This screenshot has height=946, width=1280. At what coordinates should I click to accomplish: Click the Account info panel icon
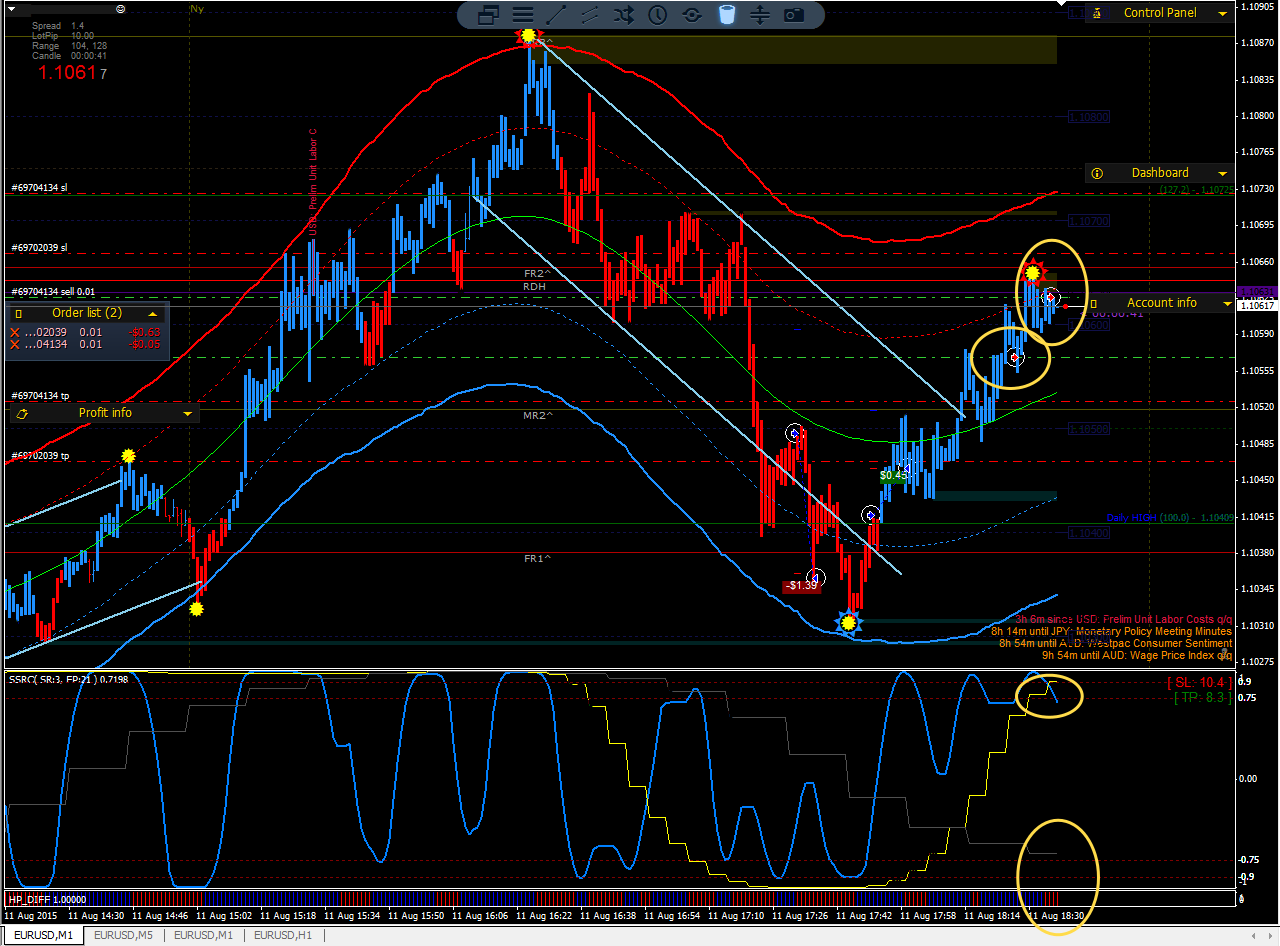click(1093, 303)
